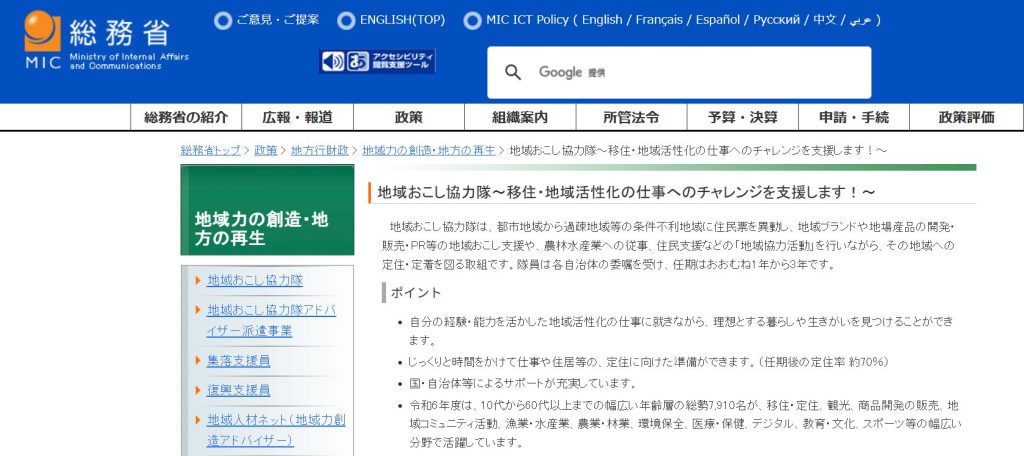Open the 政策評価 menu
1024x456 pixels.
[x=967, y=118]
